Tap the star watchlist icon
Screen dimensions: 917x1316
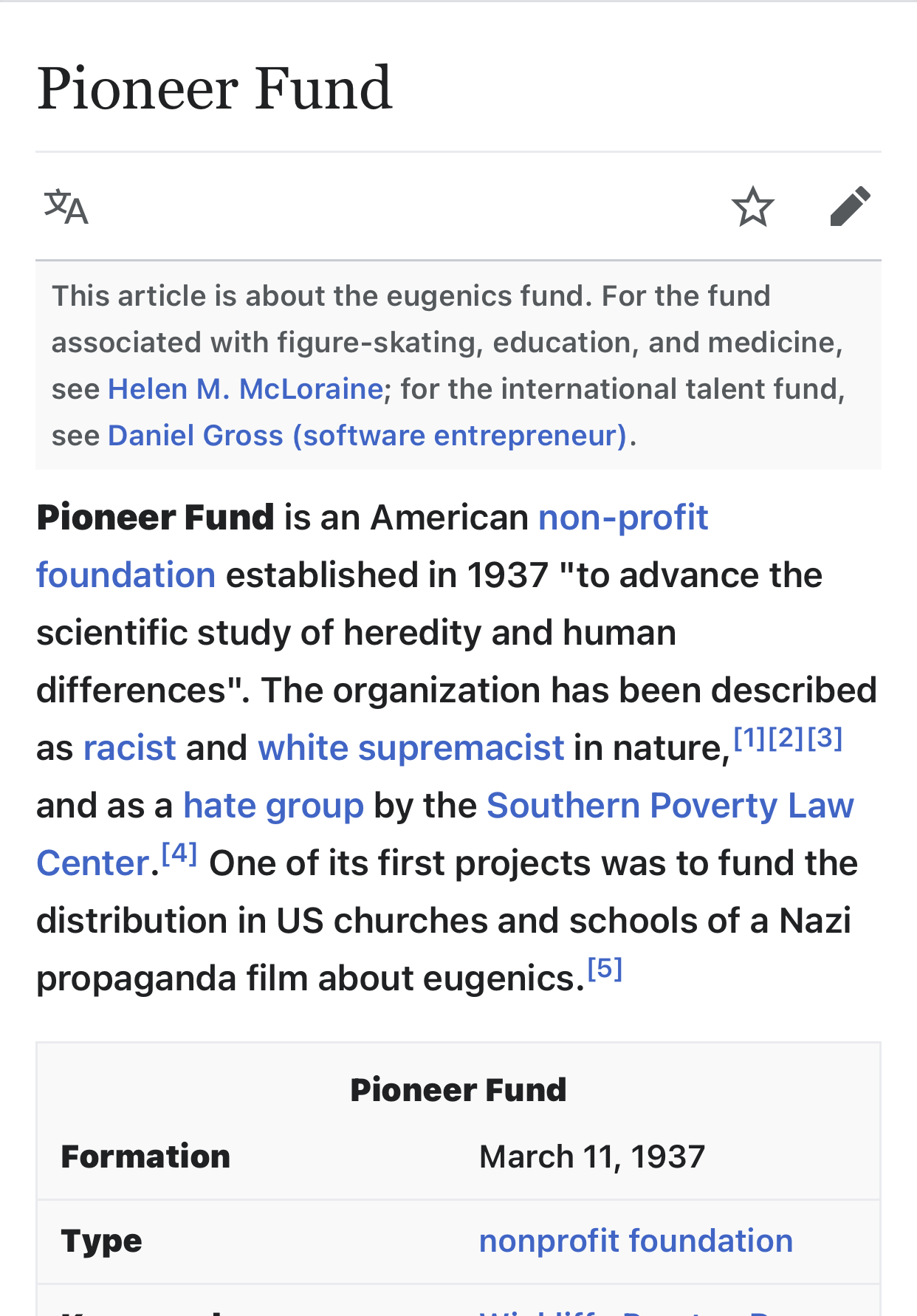click(752, 206)
